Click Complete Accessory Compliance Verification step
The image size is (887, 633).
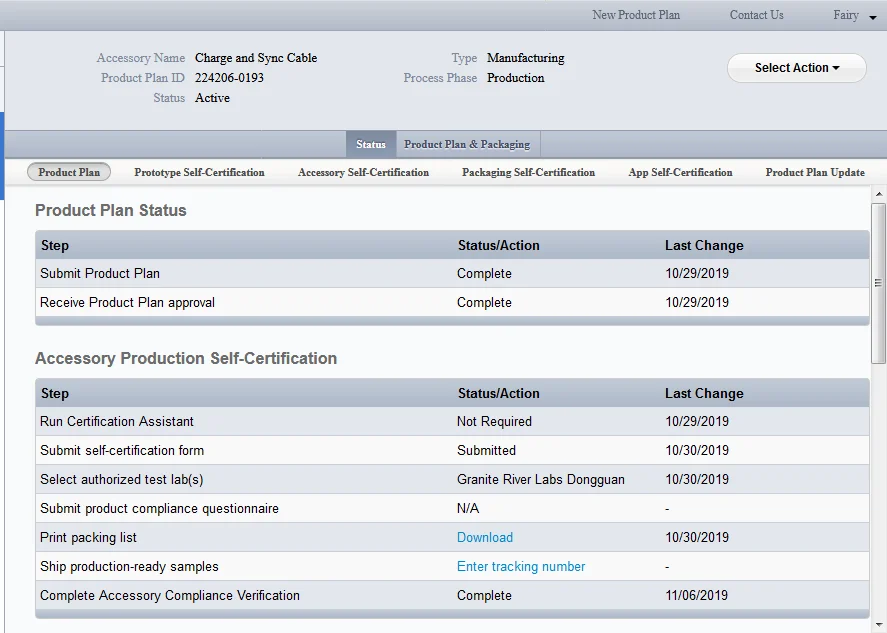(170, 596)
